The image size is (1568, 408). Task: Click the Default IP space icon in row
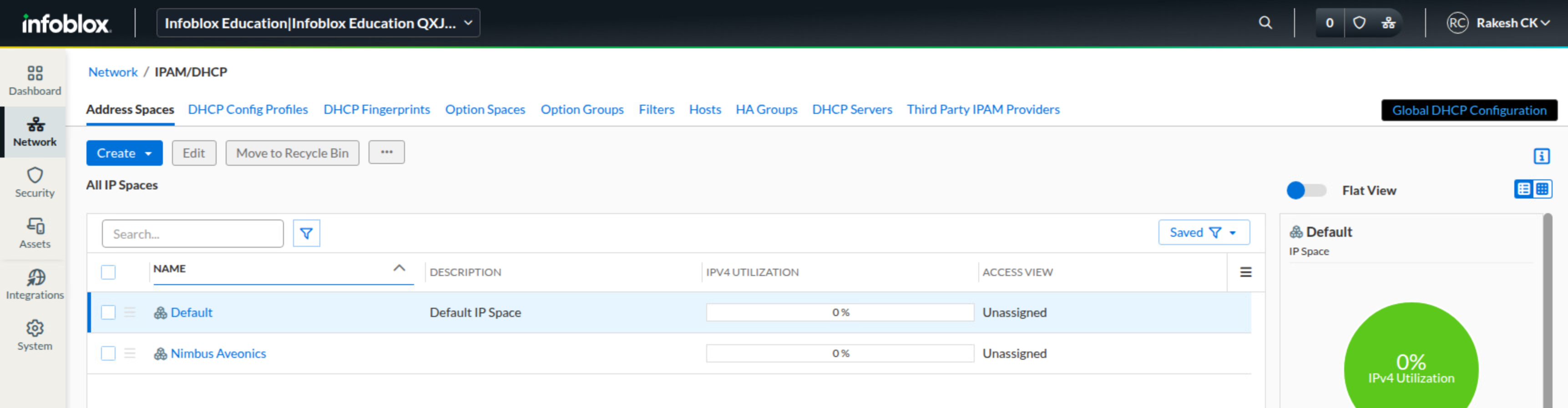click(x=160, y=312)
